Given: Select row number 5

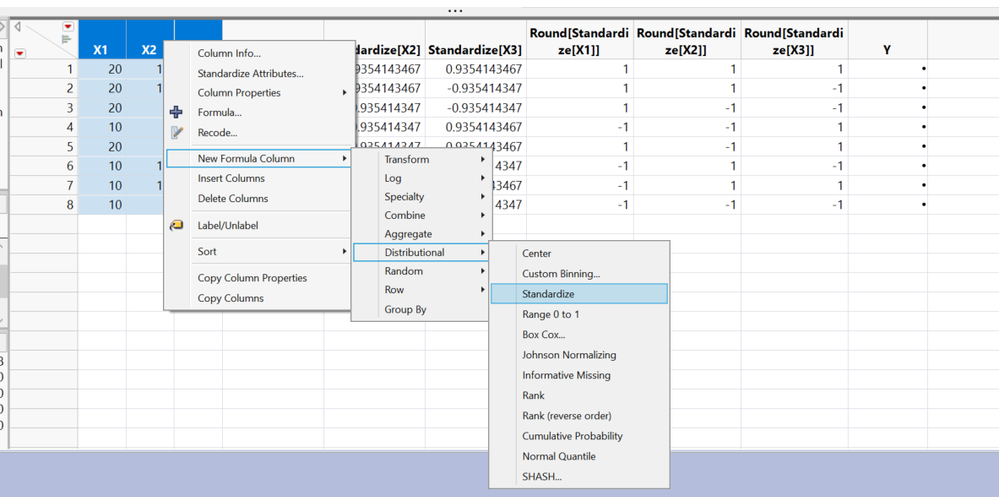Looking at the screenshot, I should point(43,147).
